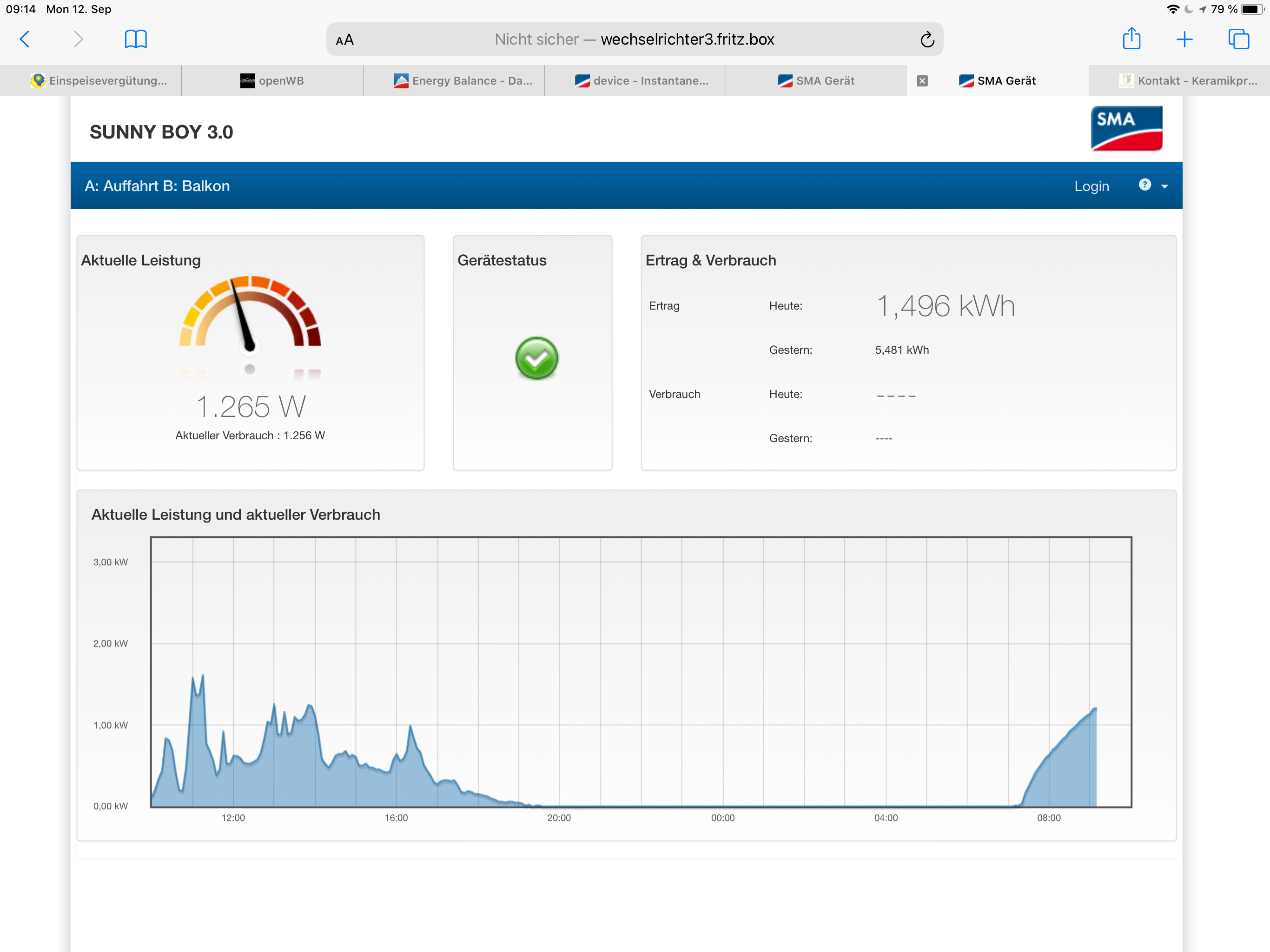Open the bookmarks book icon
This screenshot has height=952, width=1270.
pyautogui.click(x=135, y=39)
